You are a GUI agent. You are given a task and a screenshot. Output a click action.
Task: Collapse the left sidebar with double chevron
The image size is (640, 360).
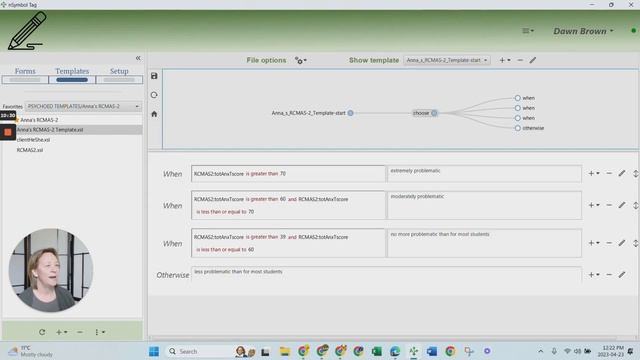[x=138, y=58]
